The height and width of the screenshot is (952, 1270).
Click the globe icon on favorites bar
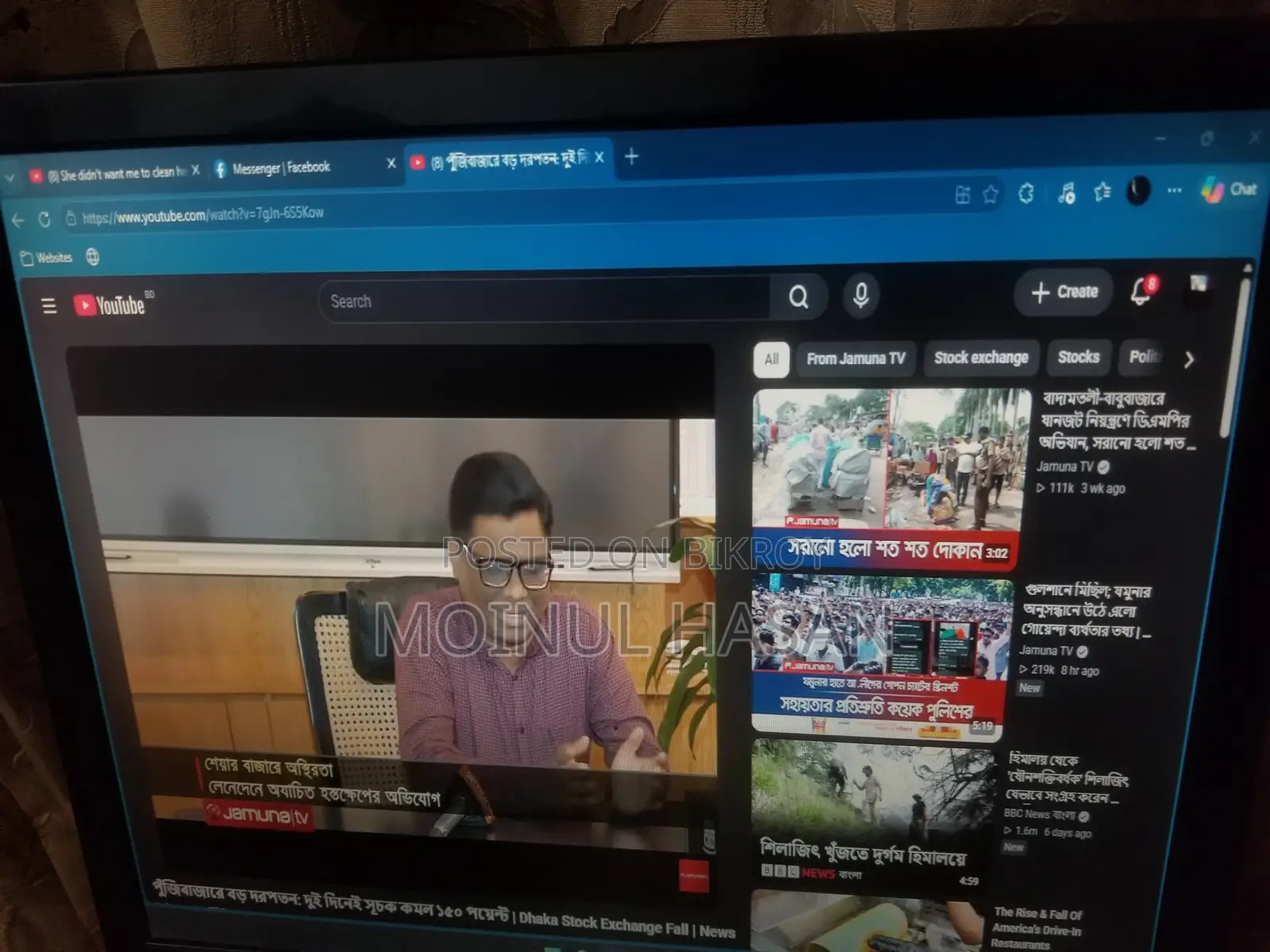tap(93, 257)
